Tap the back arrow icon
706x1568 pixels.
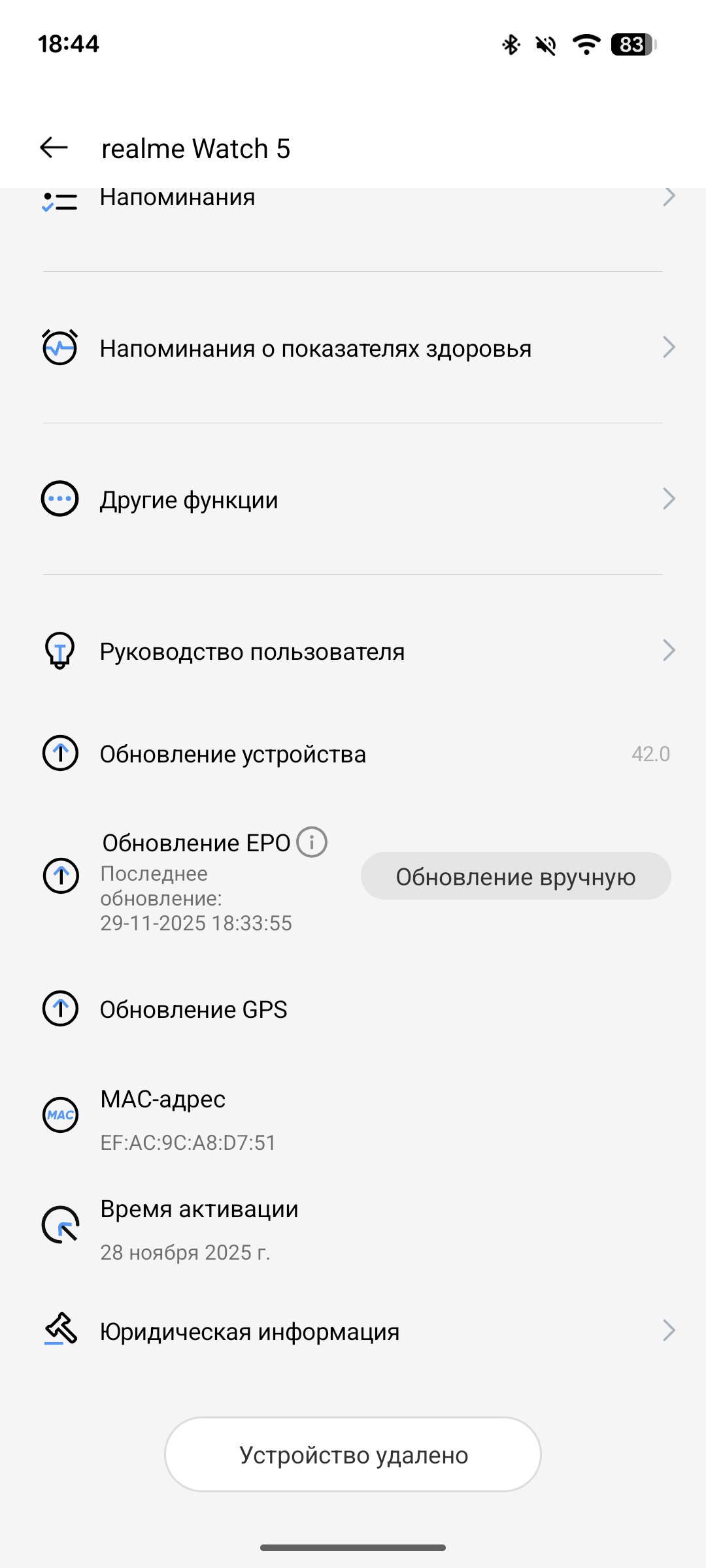[54, 148]
